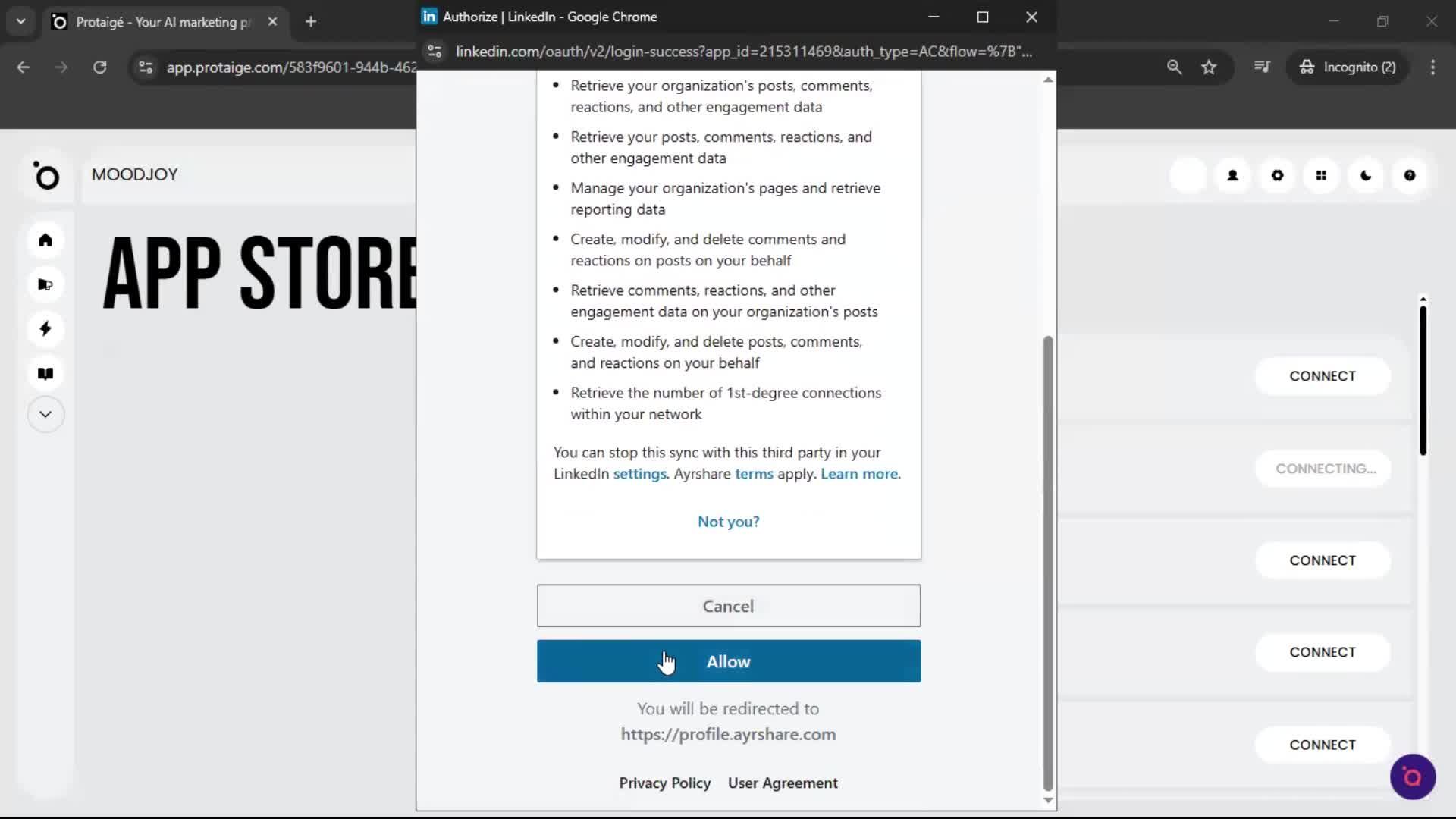Toggle the bookmark star in address bar
Viewport: 1456px width, 819px height.
1209,67
